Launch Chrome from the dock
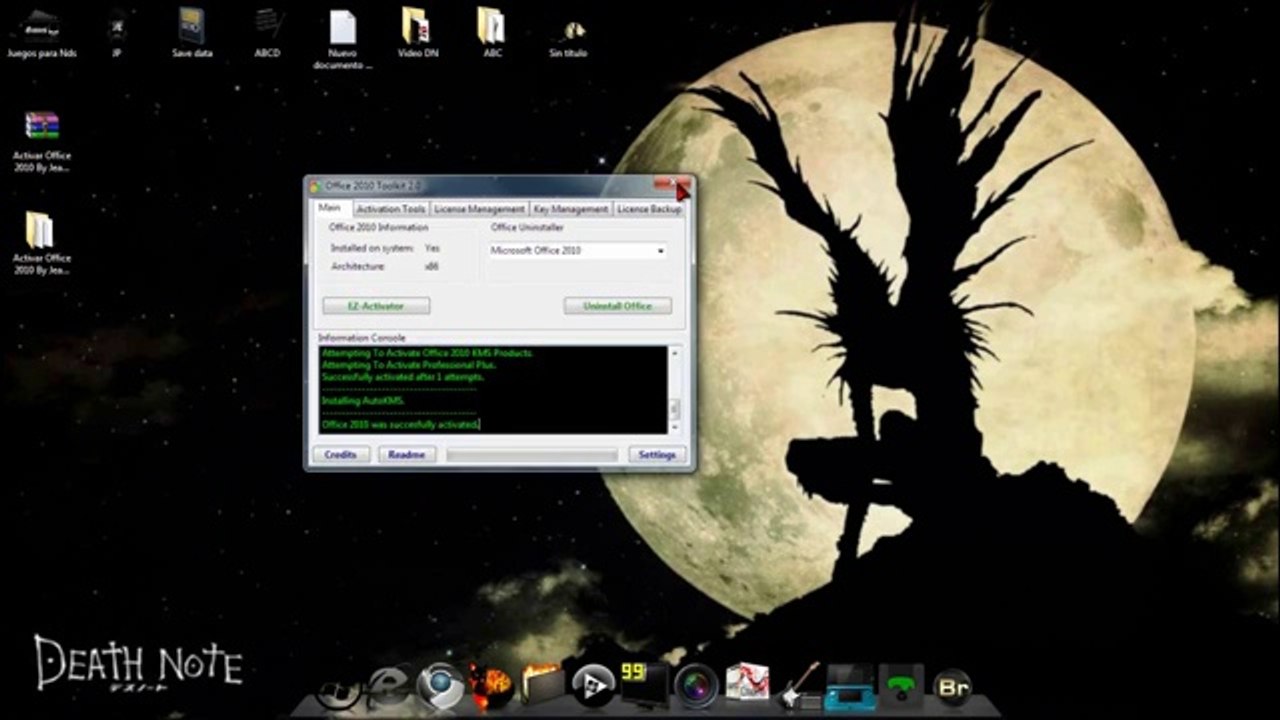 pos(441,686)
